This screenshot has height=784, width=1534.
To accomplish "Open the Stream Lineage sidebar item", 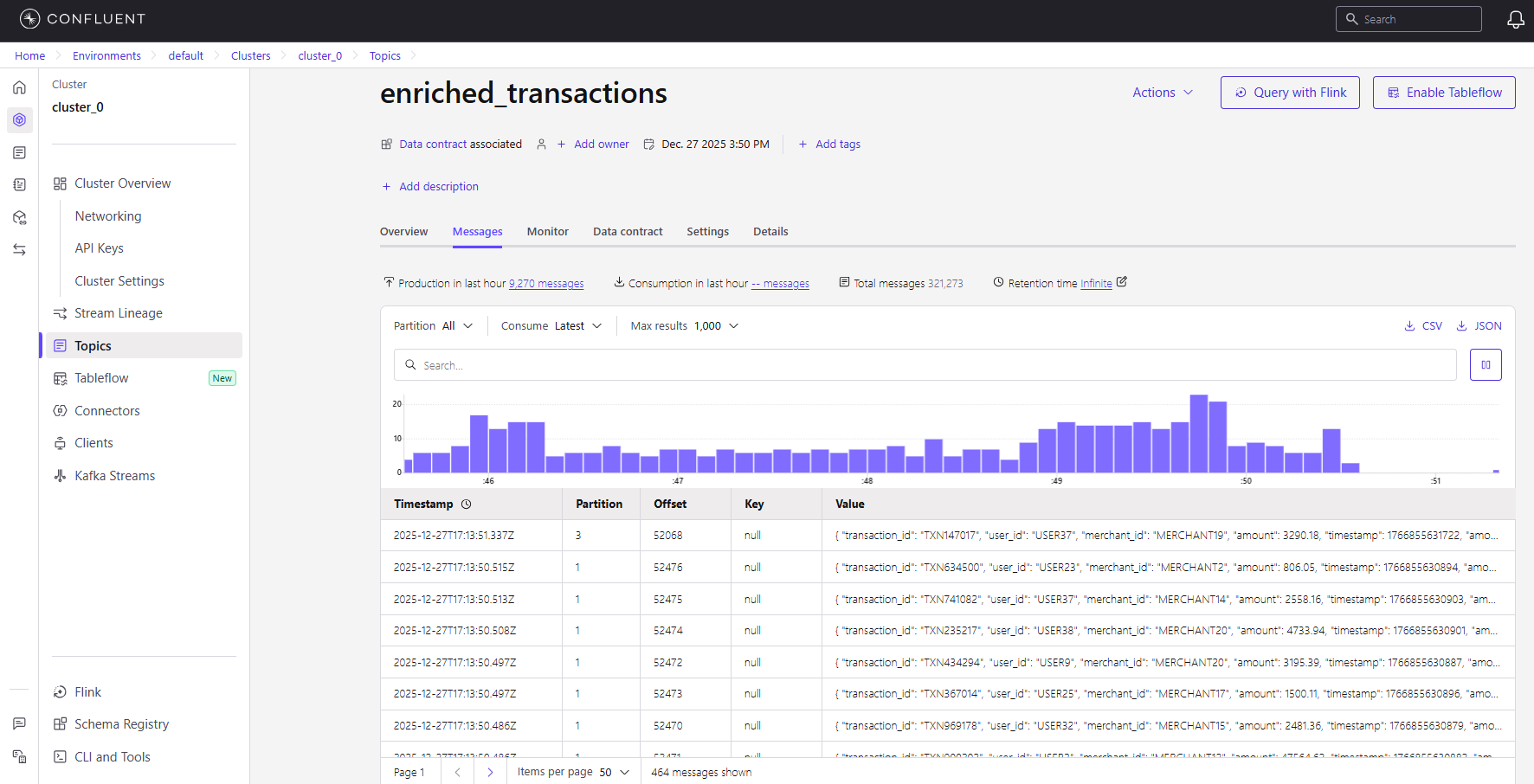I will pyautogui.click(x=118, y=313).
